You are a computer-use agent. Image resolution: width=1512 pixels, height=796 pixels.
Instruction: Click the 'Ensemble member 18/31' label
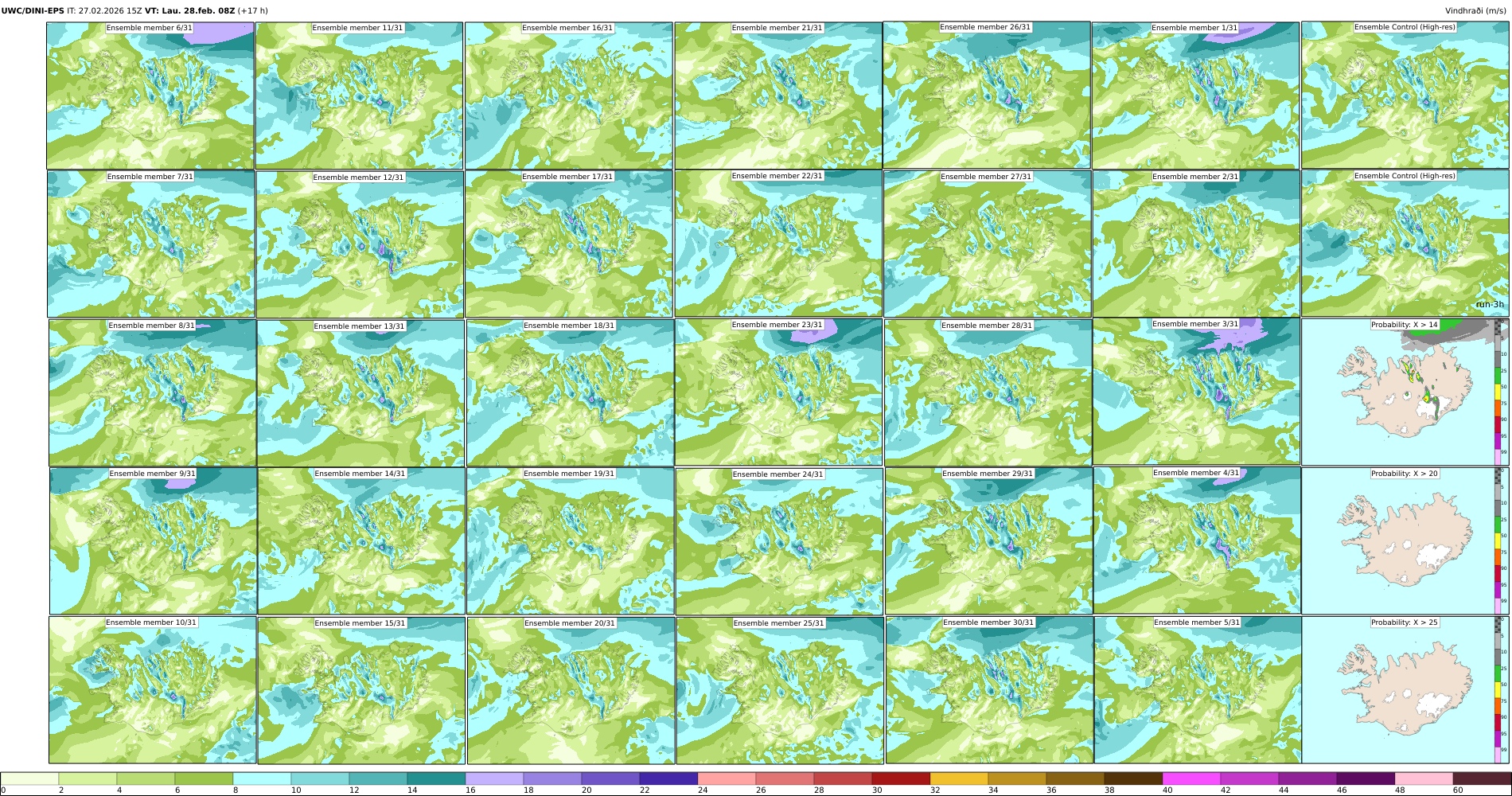tap(569, 326)
